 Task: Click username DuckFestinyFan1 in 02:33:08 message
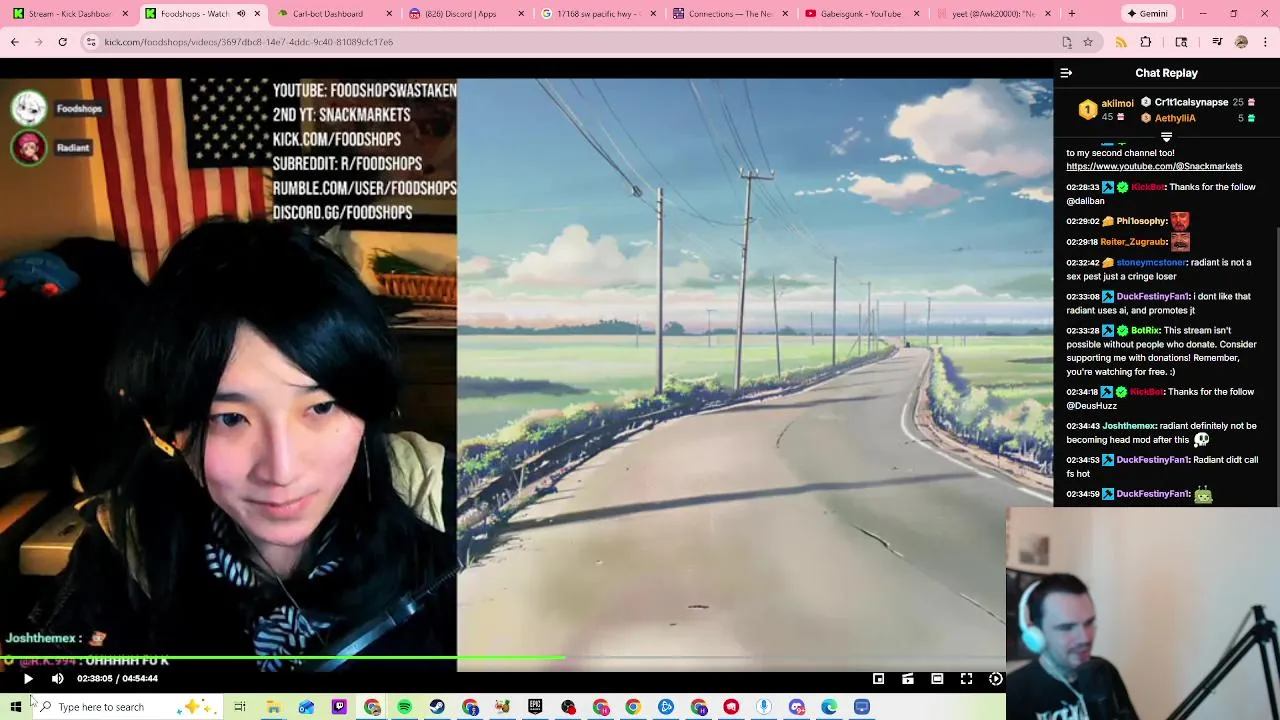[x=1152, y=296]
